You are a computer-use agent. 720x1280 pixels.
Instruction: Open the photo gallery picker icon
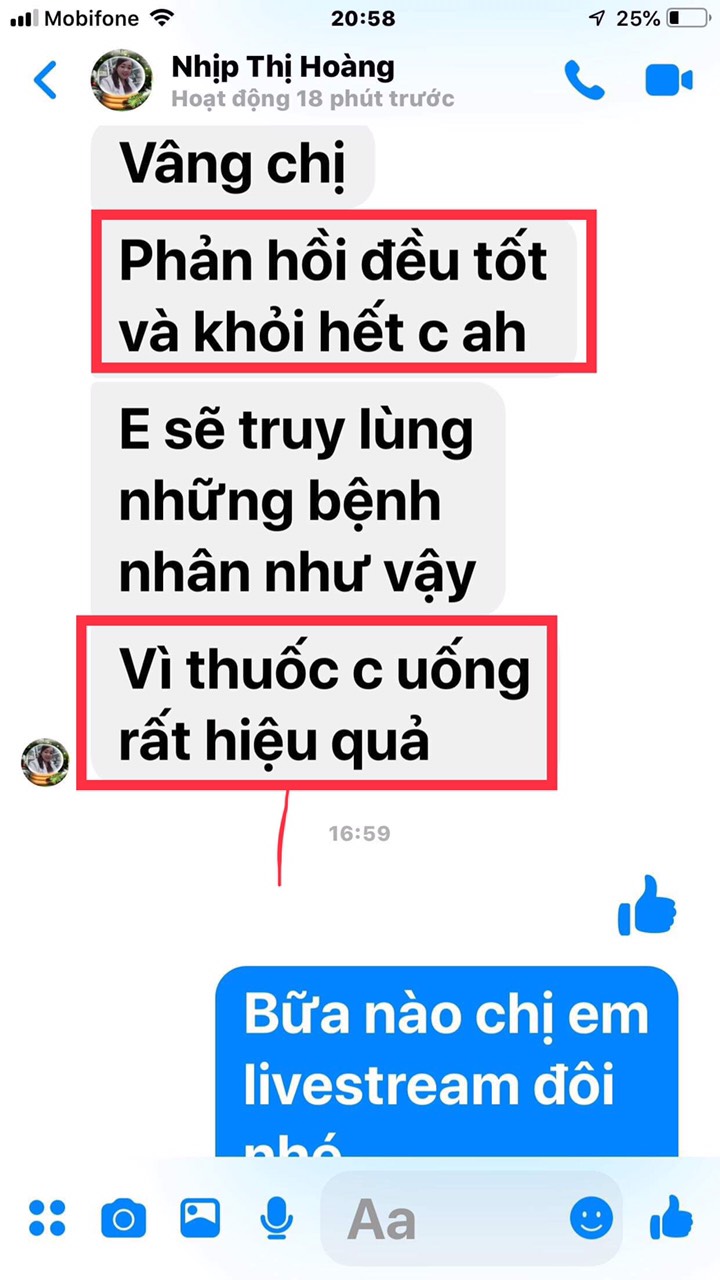(200, 1218)
